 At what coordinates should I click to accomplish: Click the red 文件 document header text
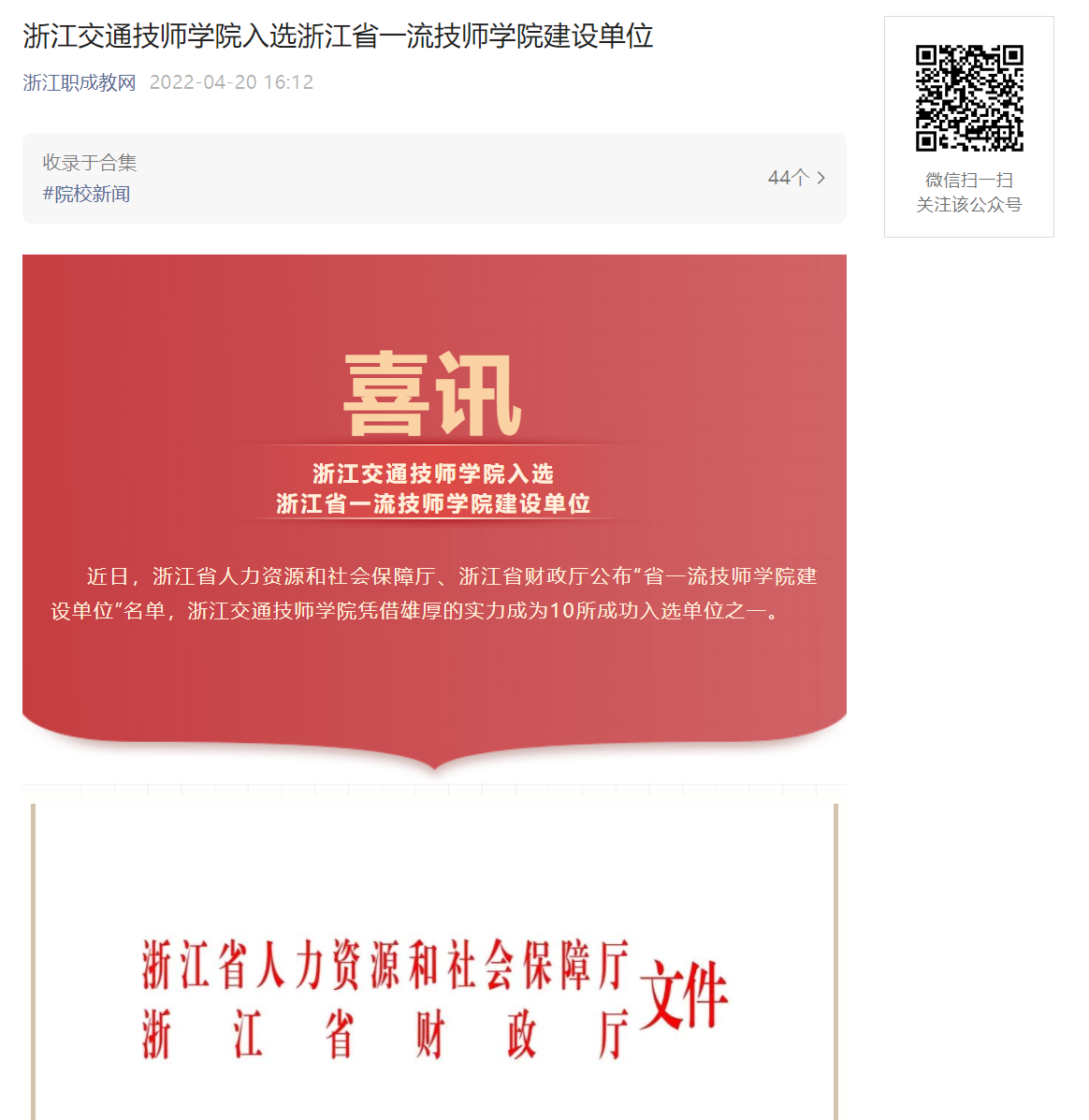pos(683,995)
